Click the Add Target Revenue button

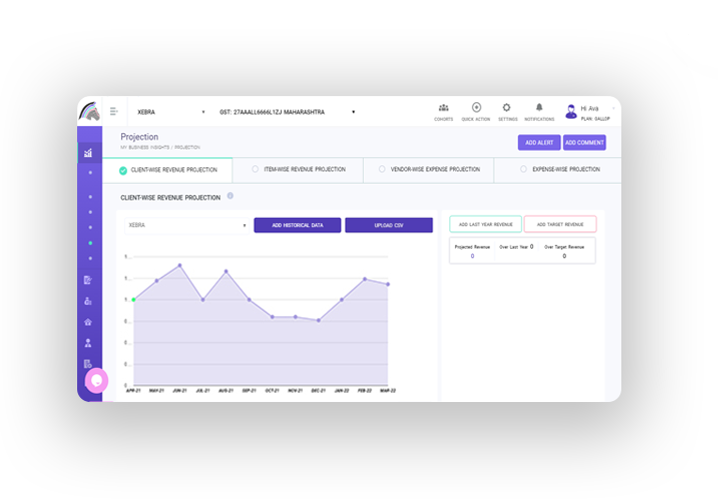[559, 224]
